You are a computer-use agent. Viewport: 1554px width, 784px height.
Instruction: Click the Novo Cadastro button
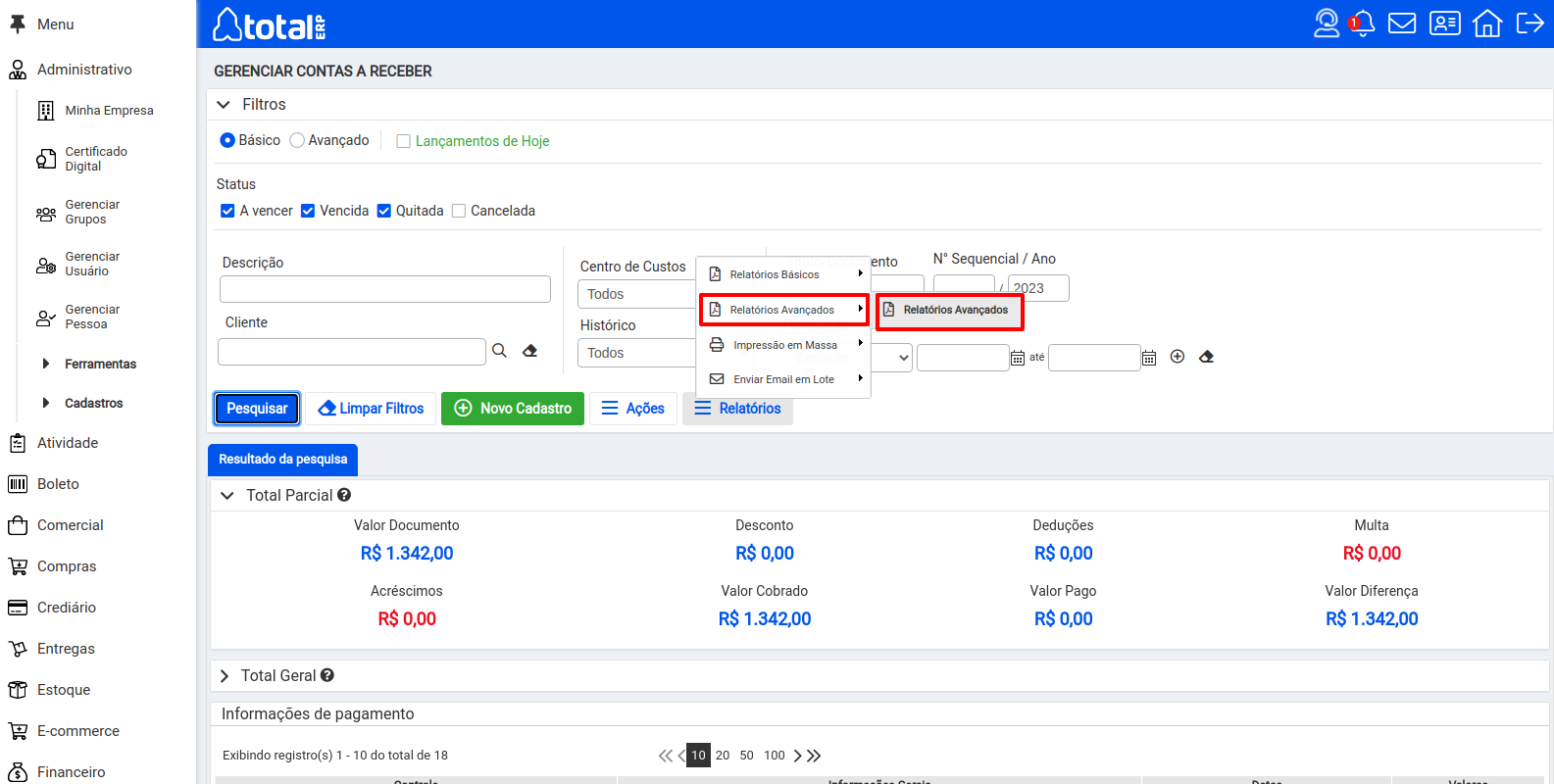click(513, 409)
